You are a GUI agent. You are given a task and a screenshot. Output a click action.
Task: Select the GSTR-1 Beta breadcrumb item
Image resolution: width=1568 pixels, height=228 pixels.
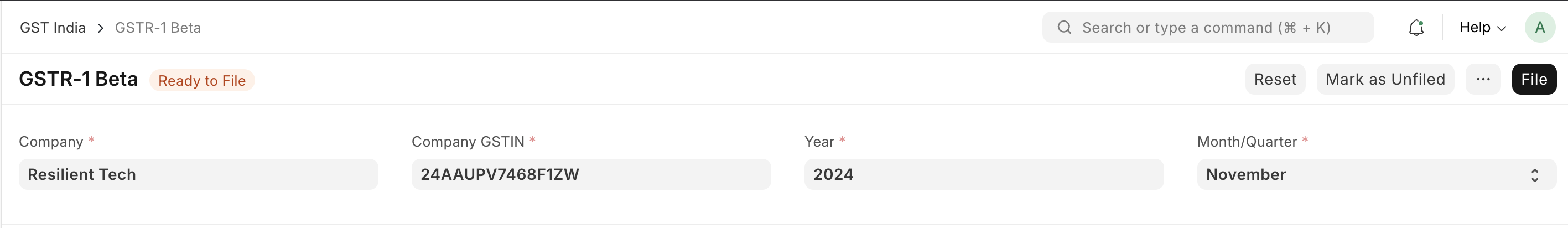click(x=158, y=28)
